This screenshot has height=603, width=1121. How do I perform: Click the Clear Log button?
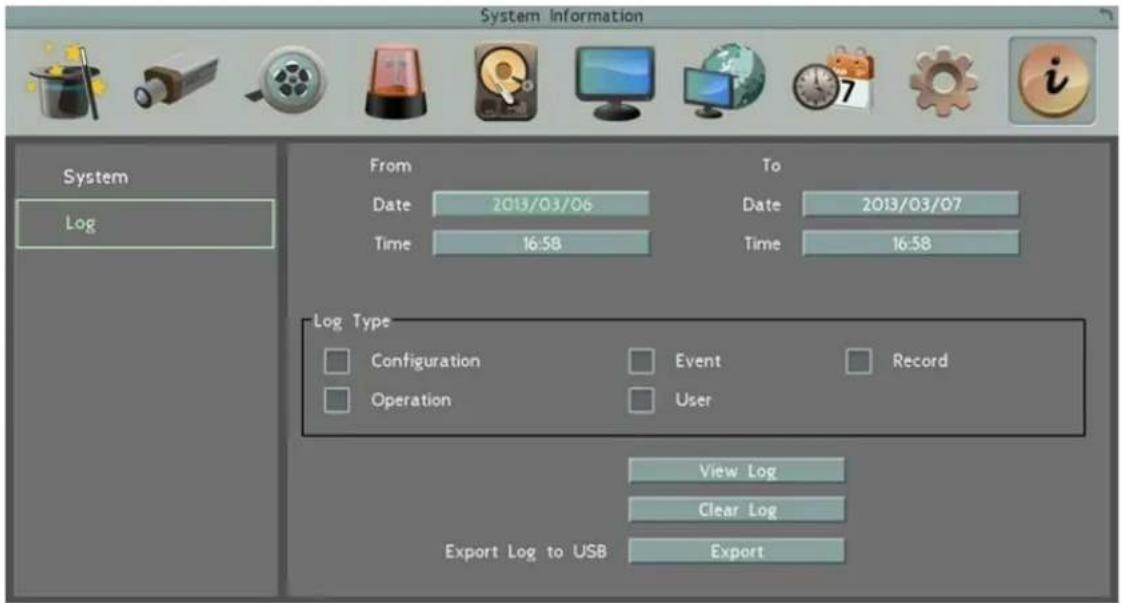[736, 510]
